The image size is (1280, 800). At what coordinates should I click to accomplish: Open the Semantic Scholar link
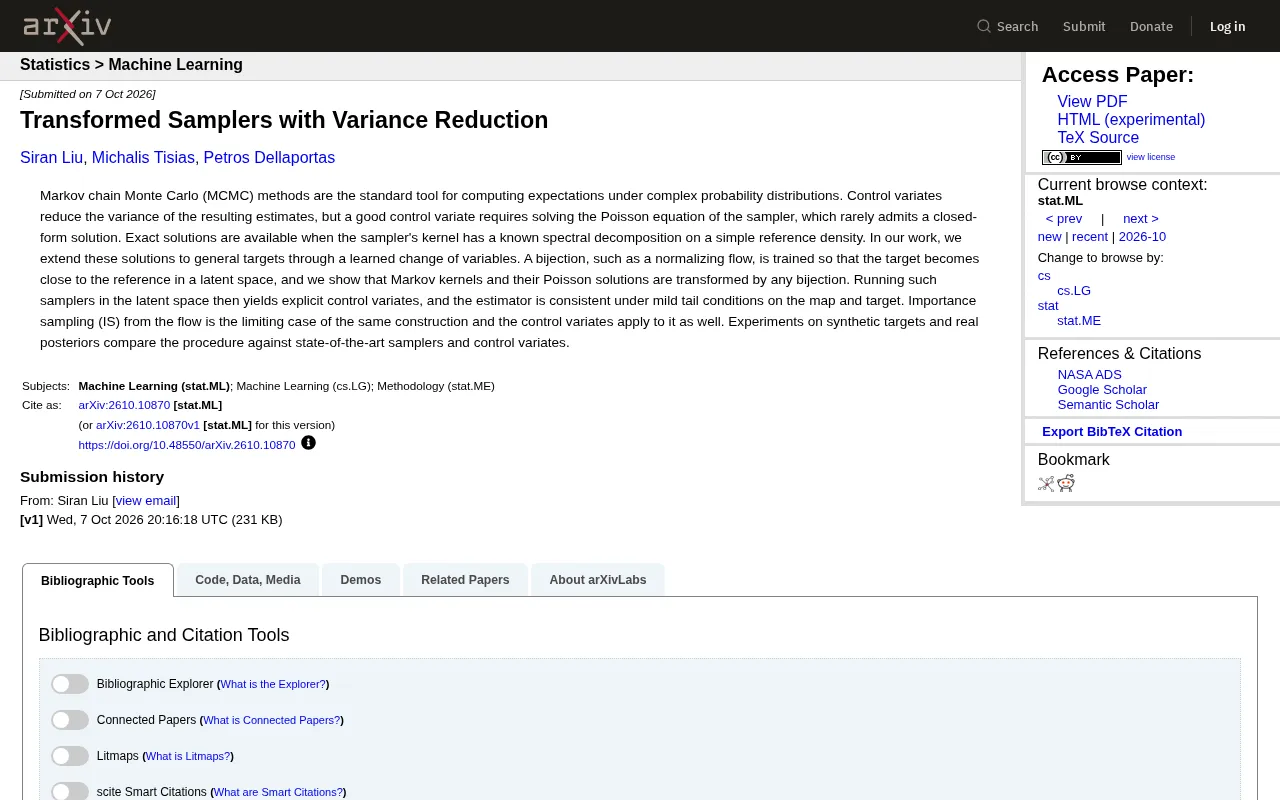click(x=1108, y=405)
